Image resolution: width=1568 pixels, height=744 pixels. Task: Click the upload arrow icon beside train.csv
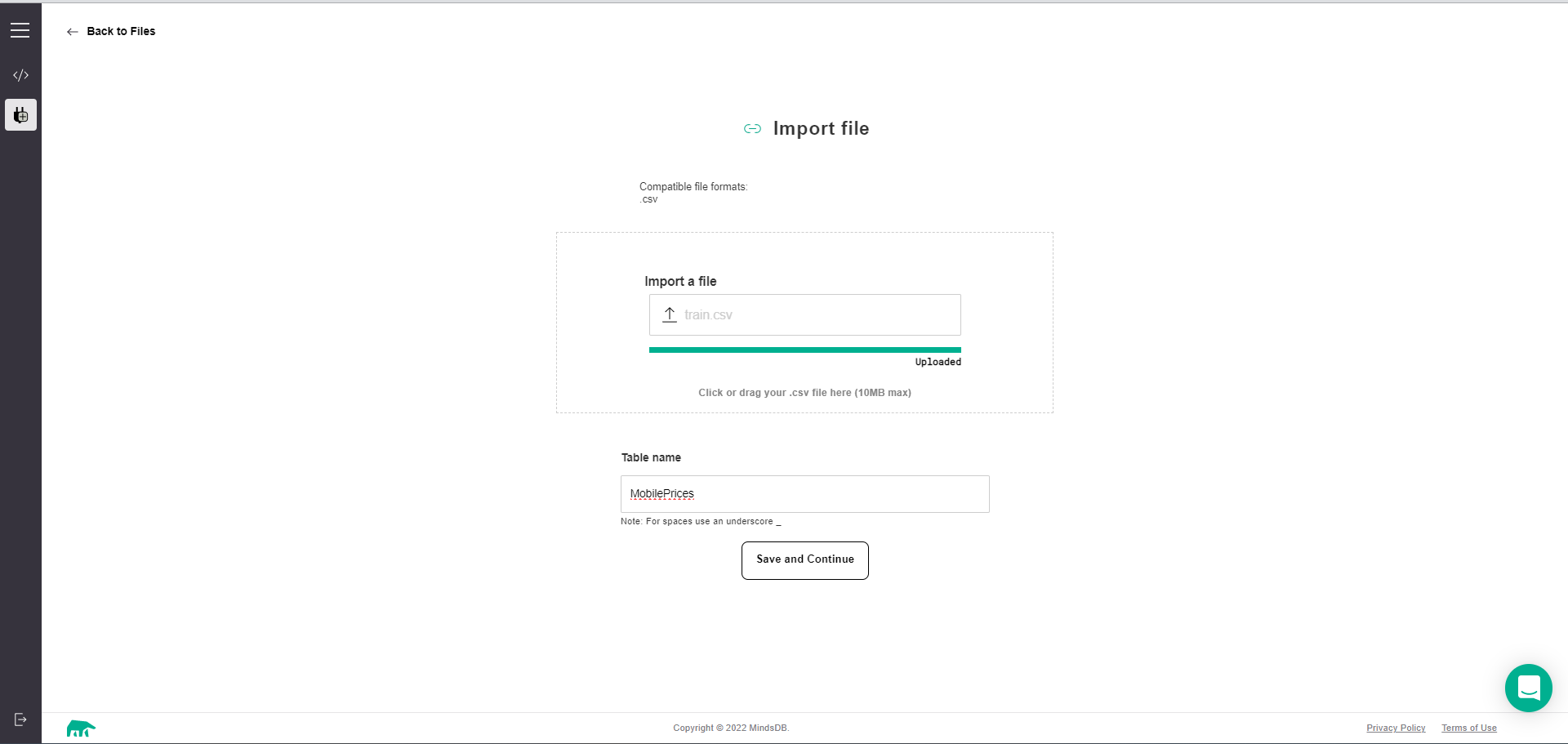pos(670,314)
